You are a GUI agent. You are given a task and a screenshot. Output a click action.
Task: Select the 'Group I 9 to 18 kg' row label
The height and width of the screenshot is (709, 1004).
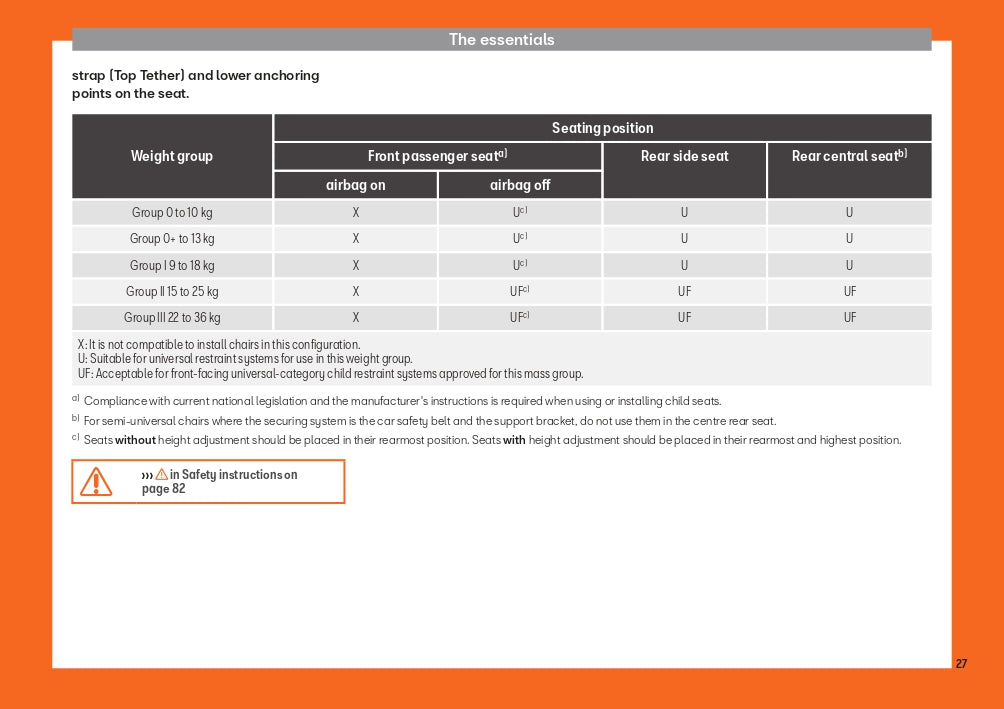(172, 265)
